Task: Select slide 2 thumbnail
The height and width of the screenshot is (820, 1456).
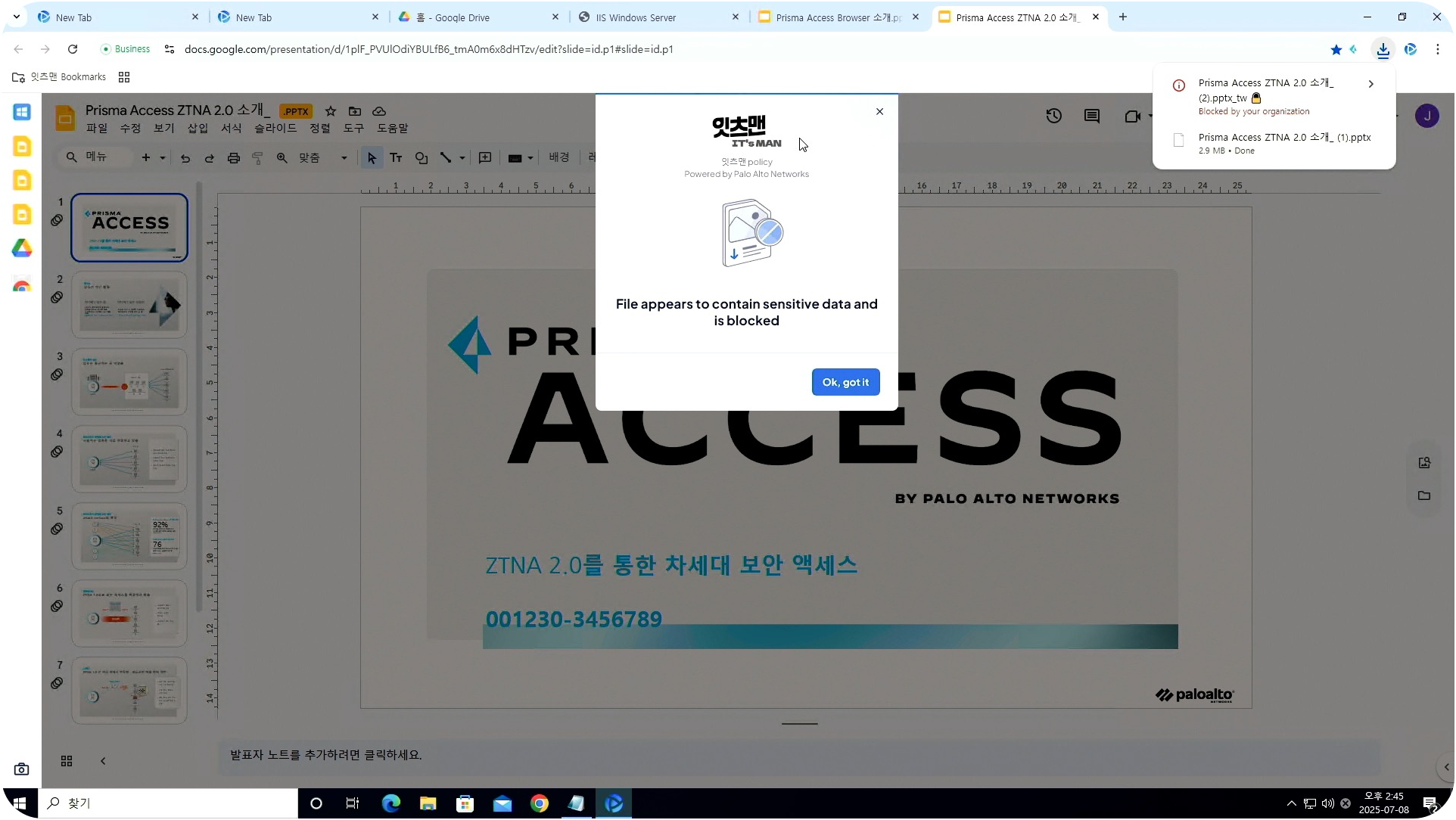Action: 129,304
